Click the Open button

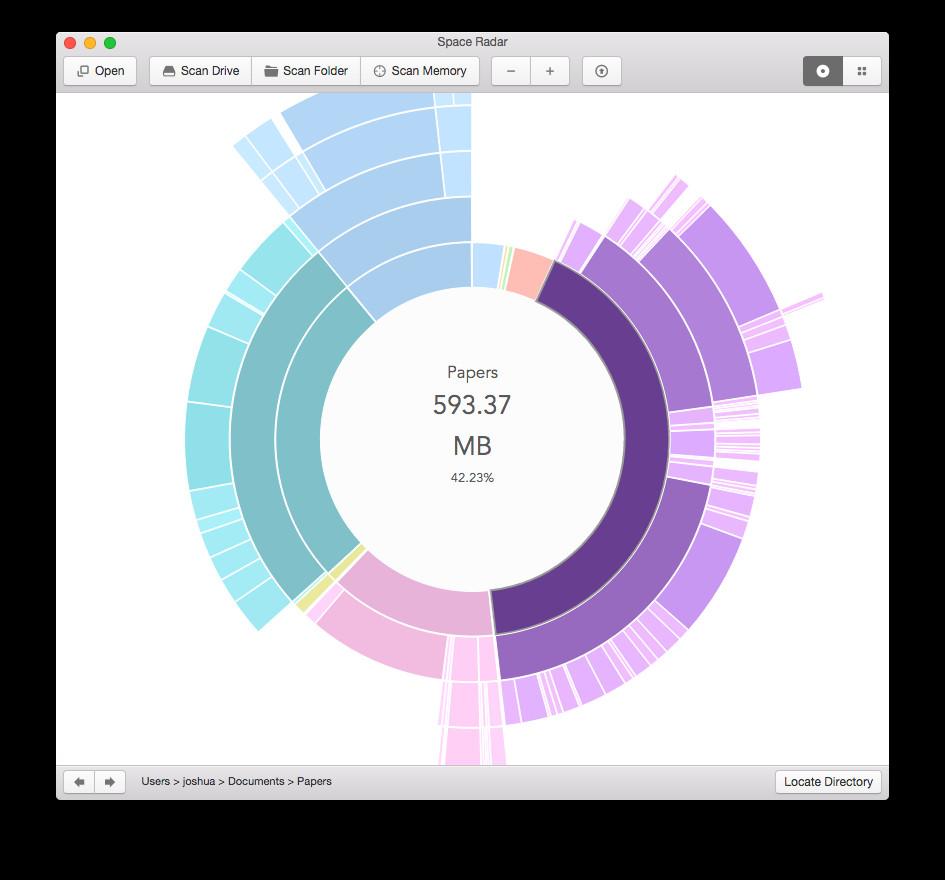tap(100, 71)
